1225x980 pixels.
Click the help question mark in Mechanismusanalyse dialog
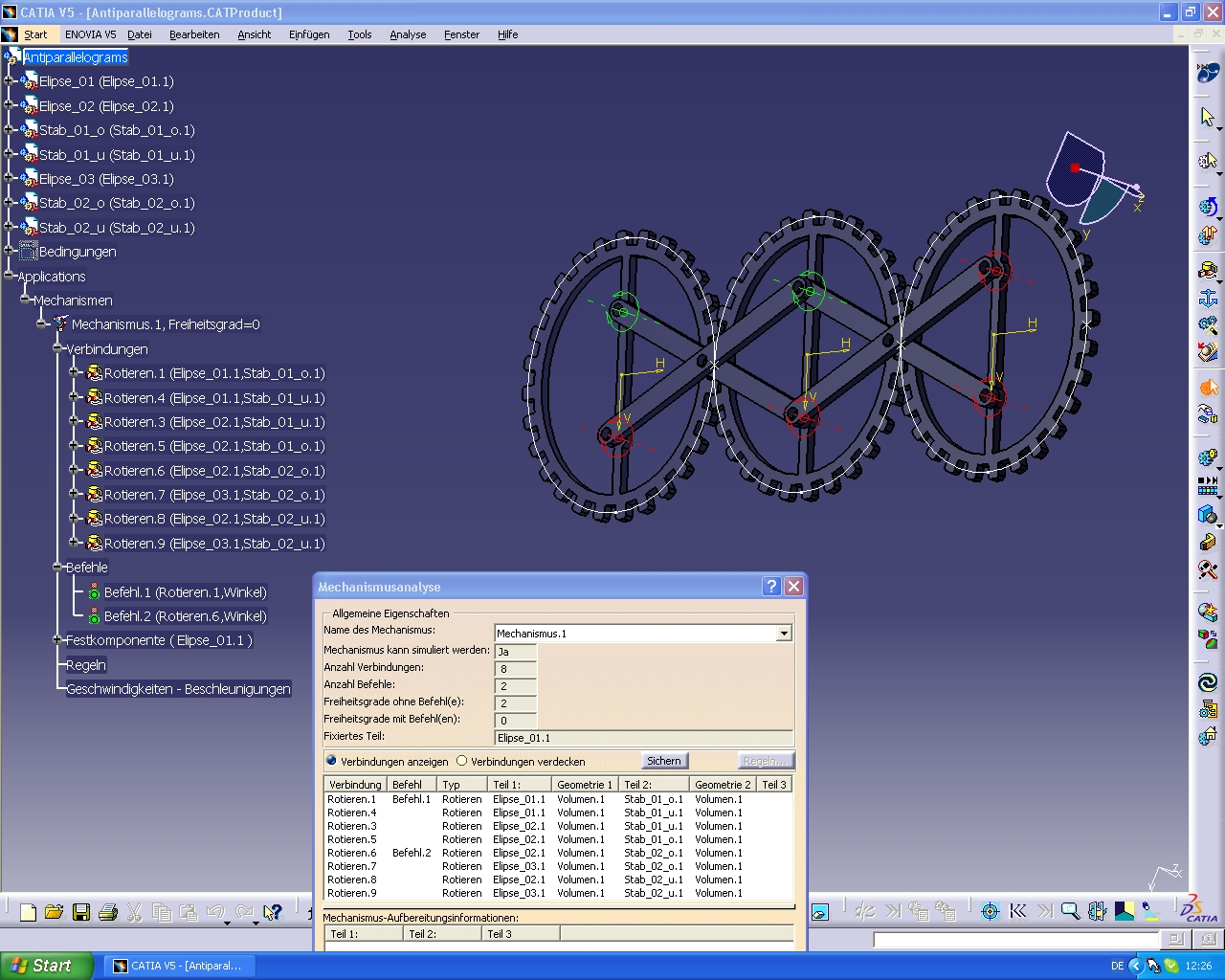click(772, 587)
